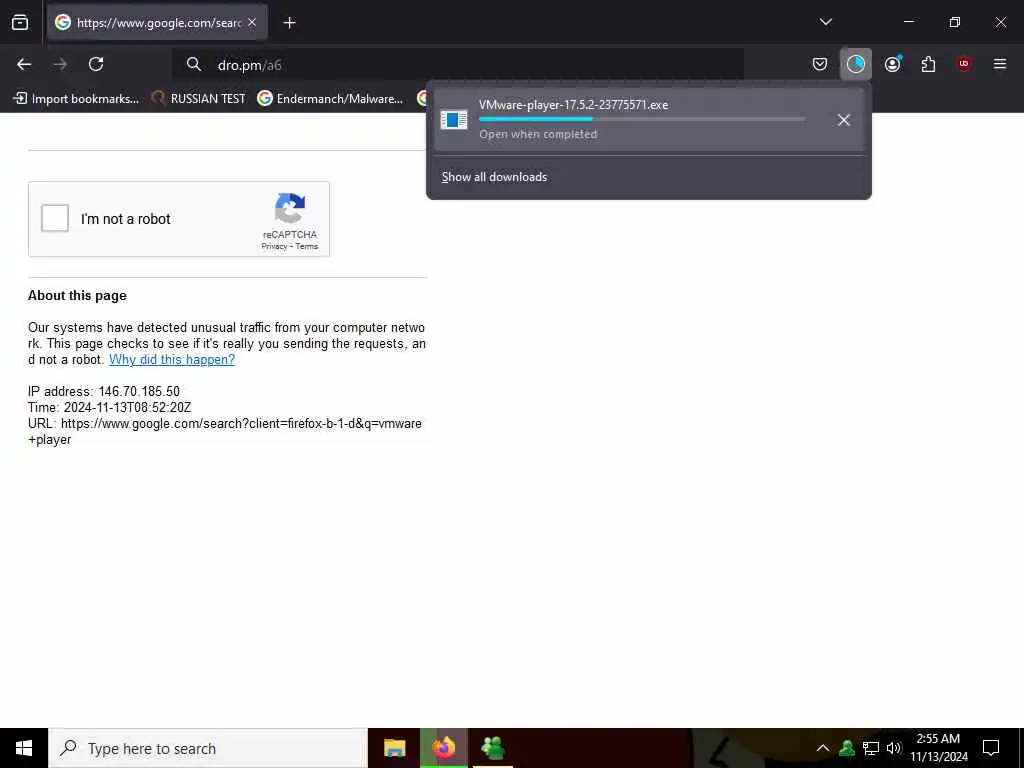
Task: Click the VMware installer file icon
Action: (454, 120)
